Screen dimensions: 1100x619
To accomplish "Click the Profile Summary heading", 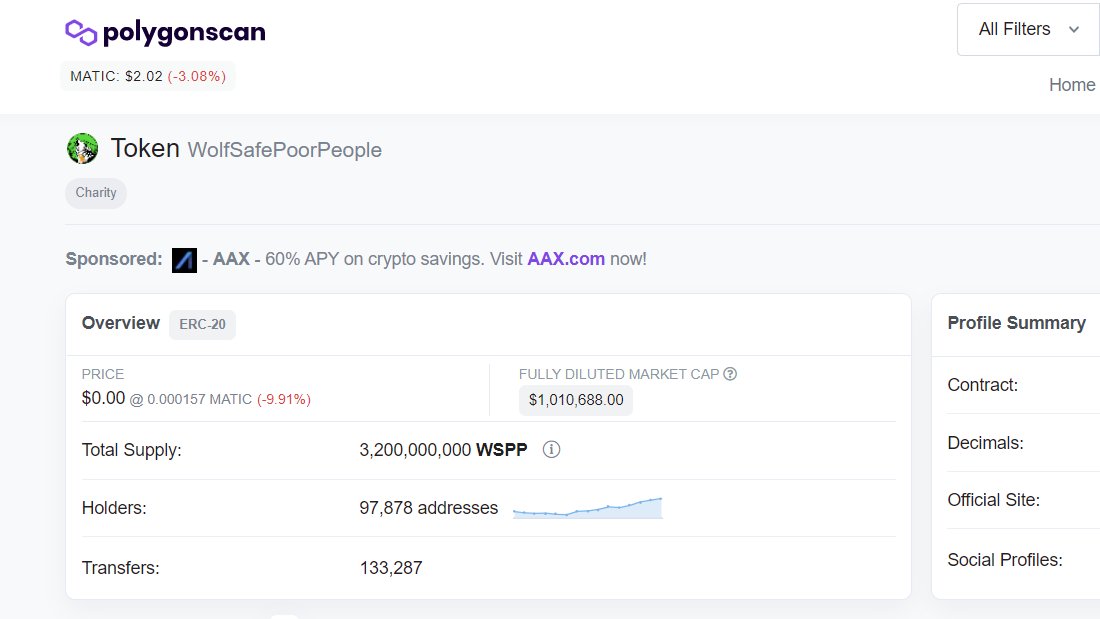I will point(1017,323).
